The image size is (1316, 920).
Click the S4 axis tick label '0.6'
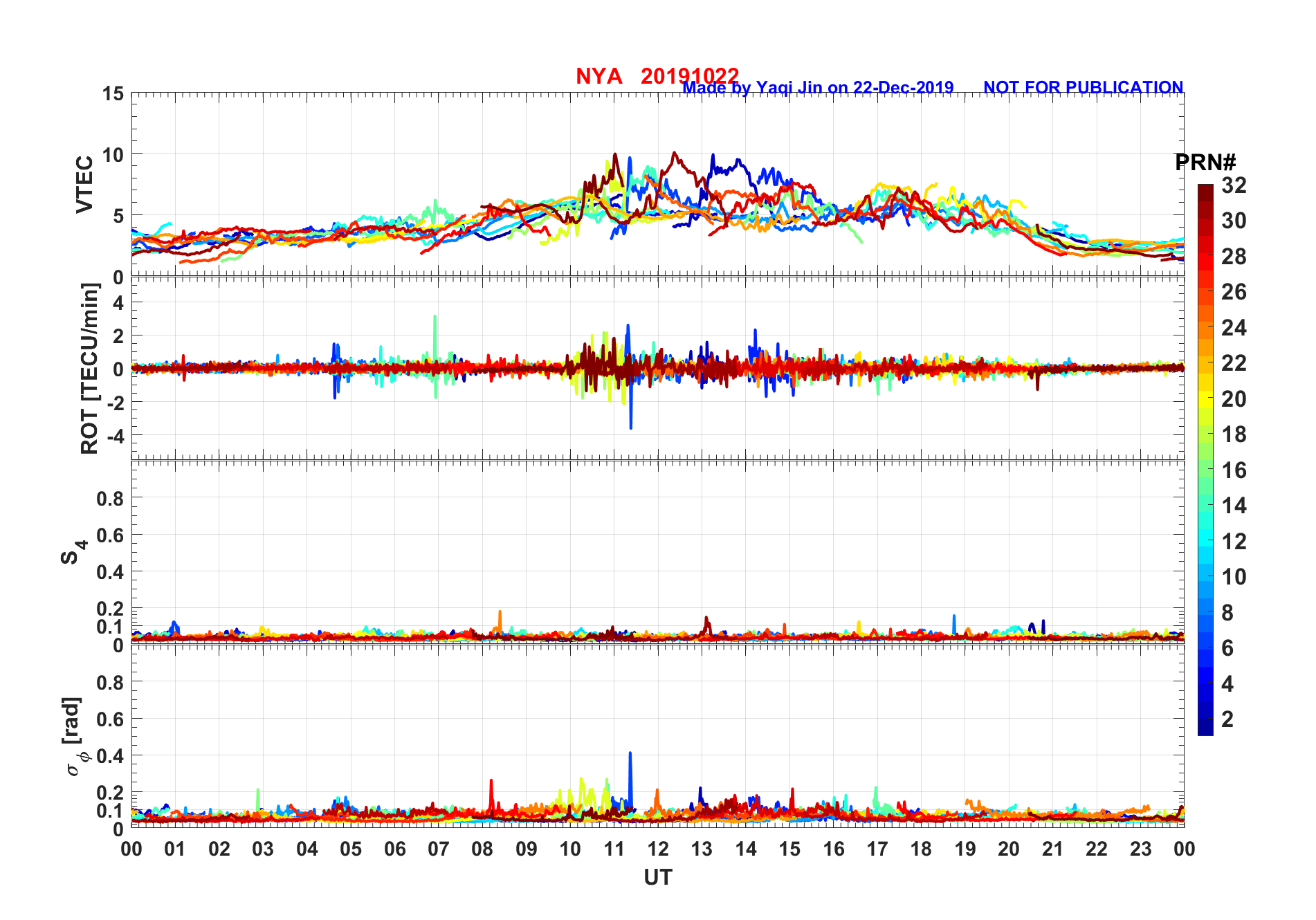(x=111, y=535)
